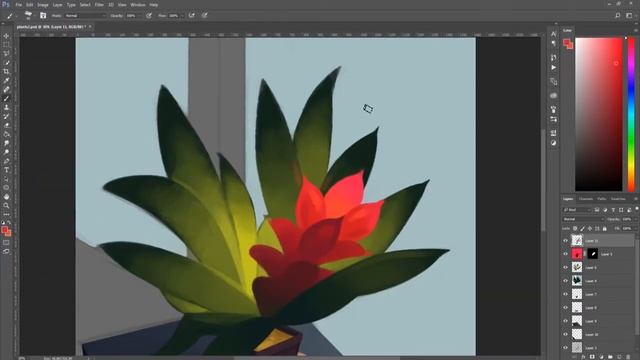Select the Brush tool in toolbar
The height and width of the screenshot is (360, 640).
click(x=6, y=98)
